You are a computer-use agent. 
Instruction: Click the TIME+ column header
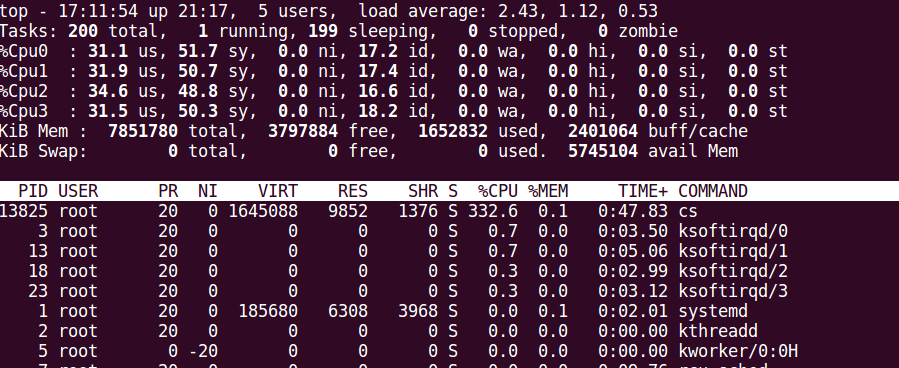click(643, 191)
